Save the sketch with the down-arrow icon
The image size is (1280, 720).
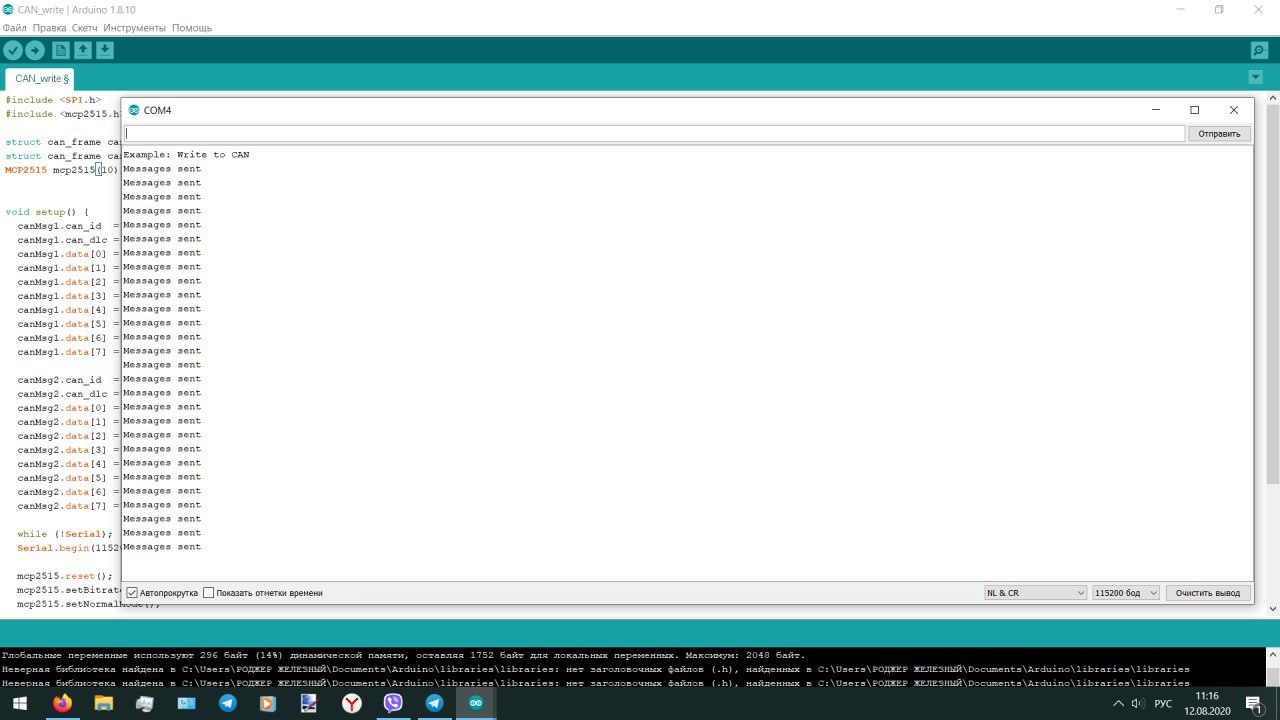(x=105, y=50)
